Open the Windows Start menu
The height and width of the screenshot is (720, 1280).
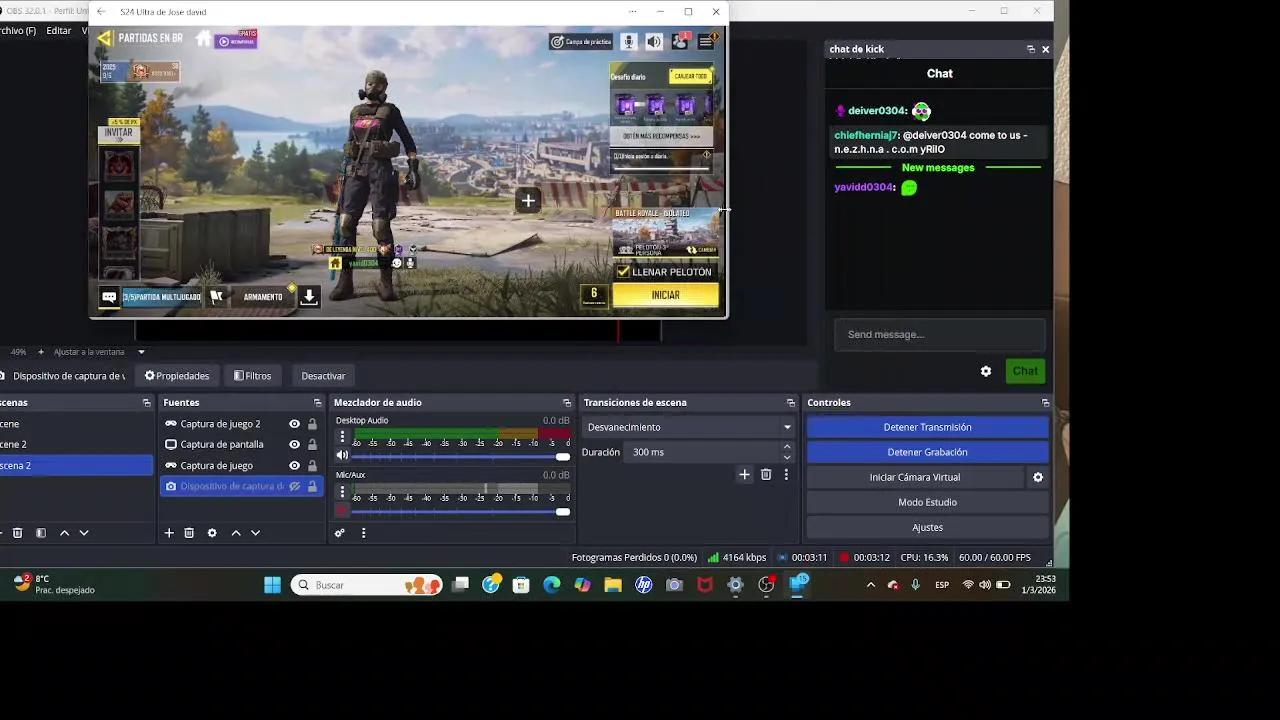[272, 585]
